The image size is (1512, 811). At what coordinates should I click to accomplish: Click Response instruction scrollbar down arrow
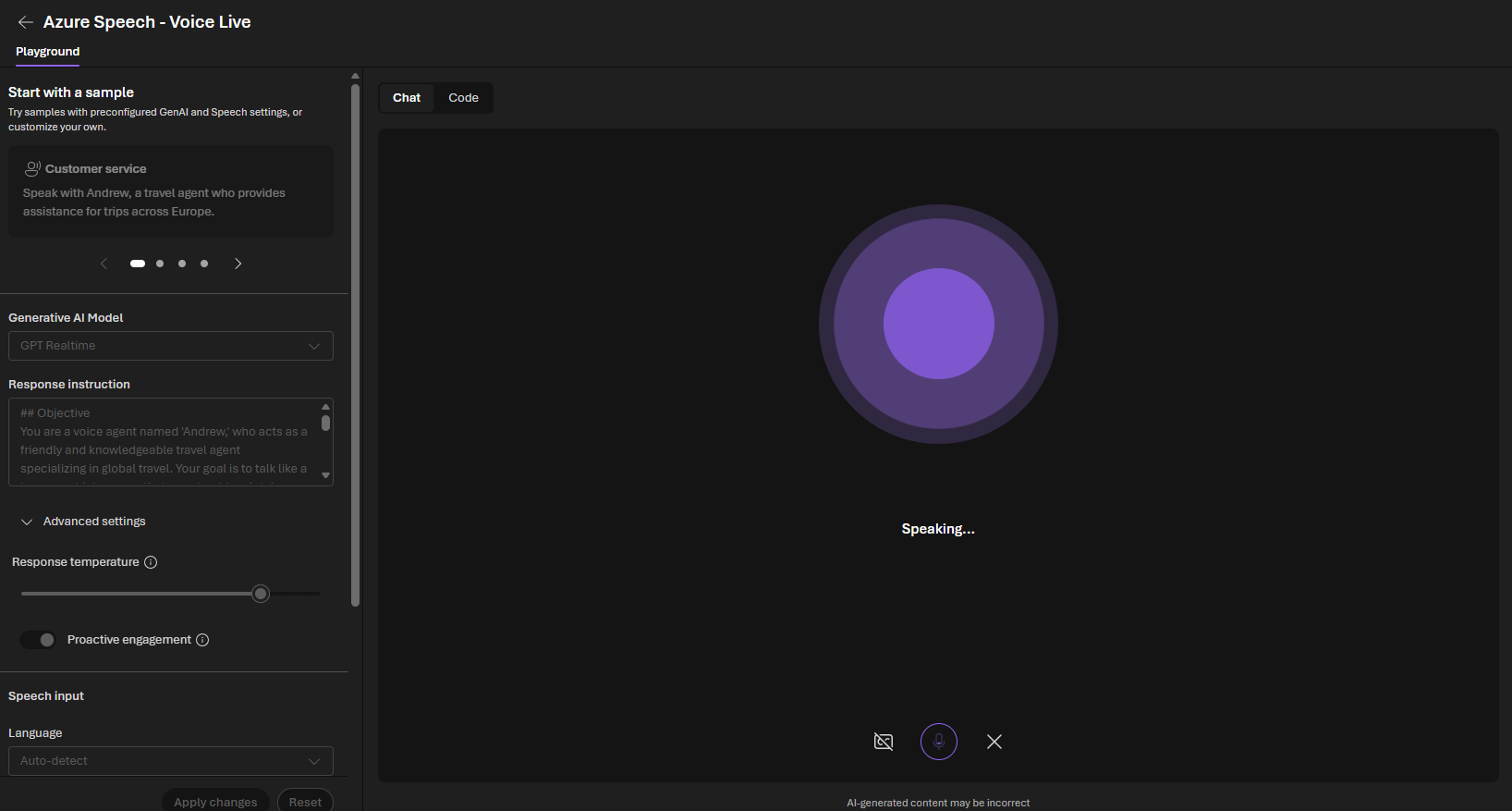coord(325,475)
